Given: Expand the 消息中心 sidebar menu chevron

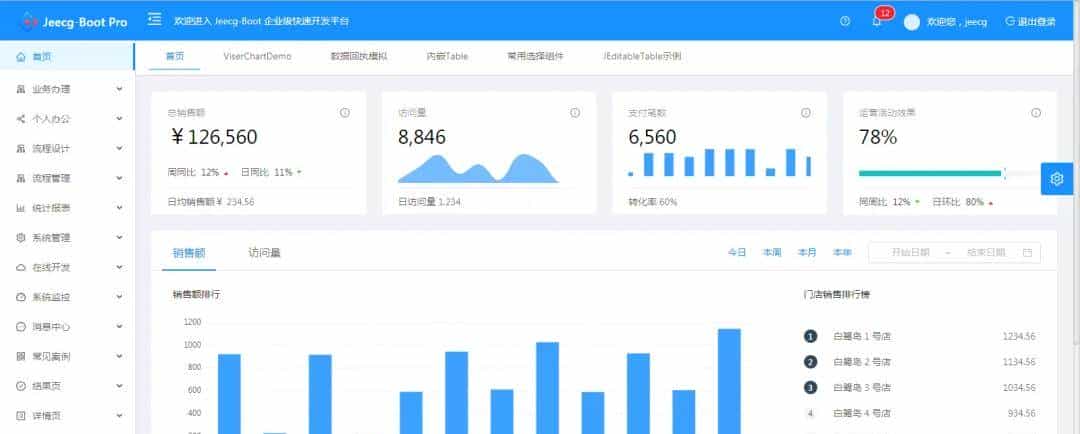Looking at the screenshot, I should point(119,327).
